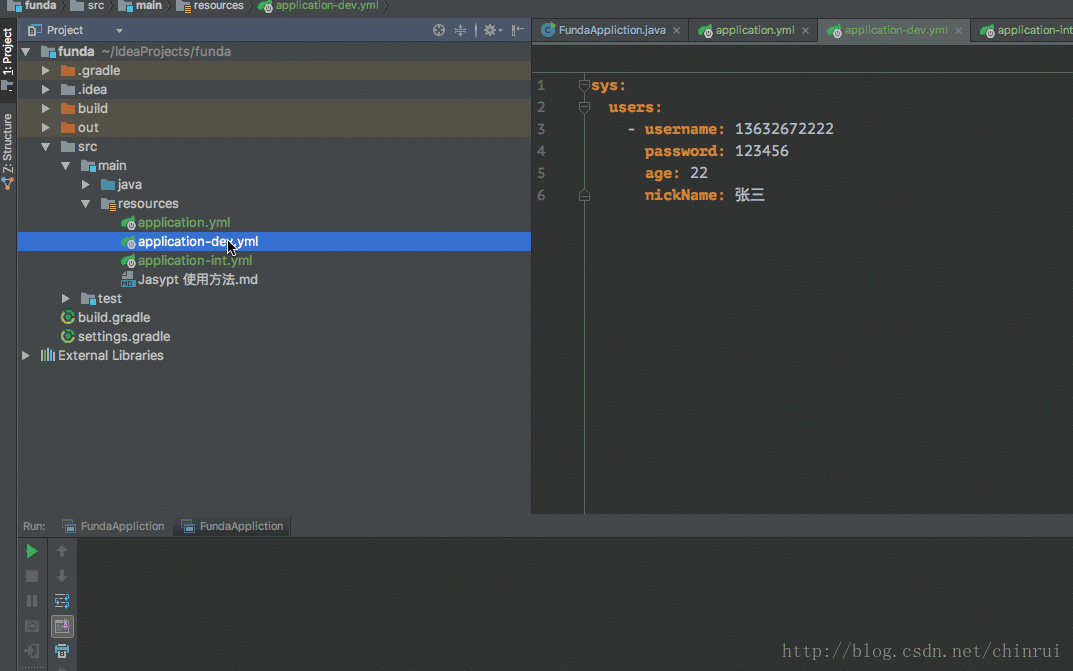Toggle scroll to end in console
Image resolution: width=1073 pixels, height=671 pixels.
pos(62,626)
